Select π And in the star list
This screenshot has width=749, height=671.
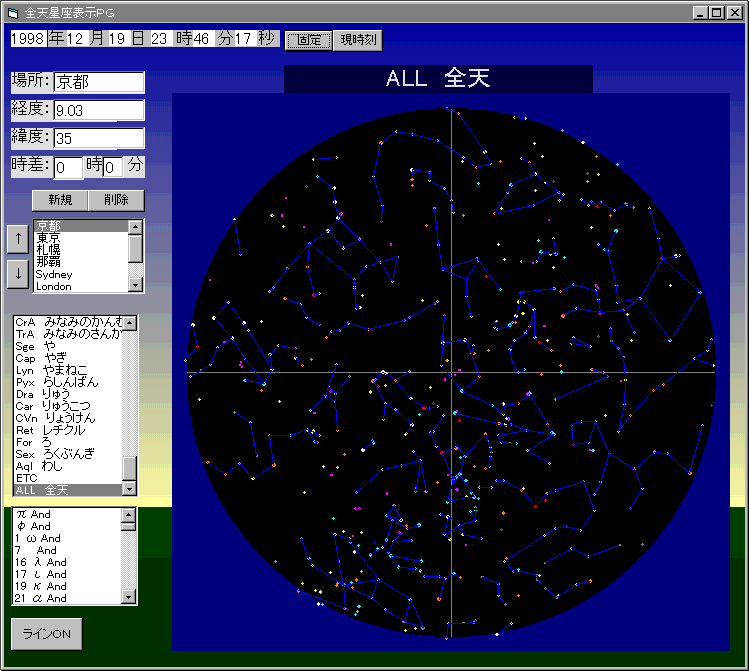tap(67, 514)
